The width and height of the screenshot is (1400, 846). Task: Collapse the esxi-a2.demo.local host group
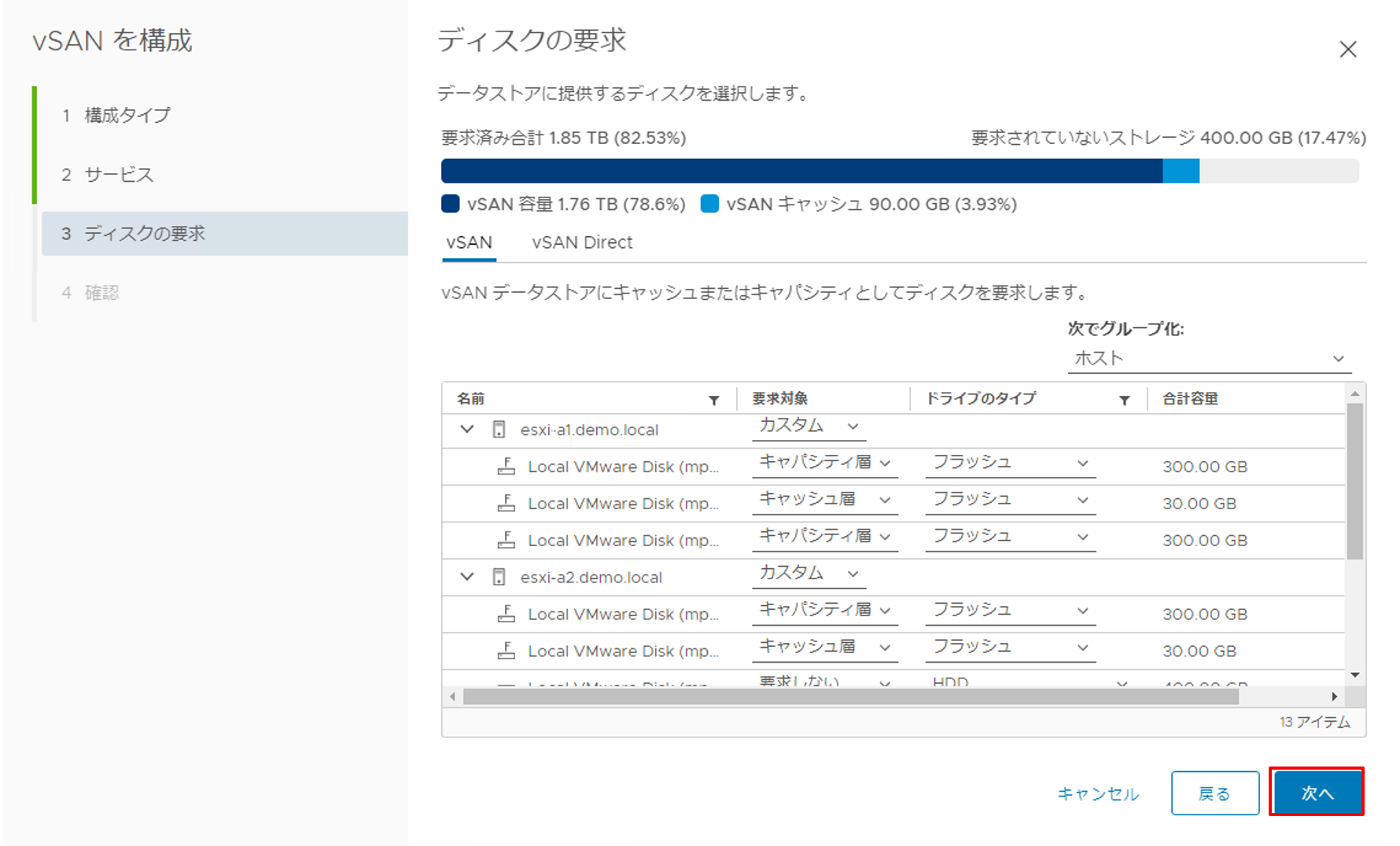coord(467,576)
